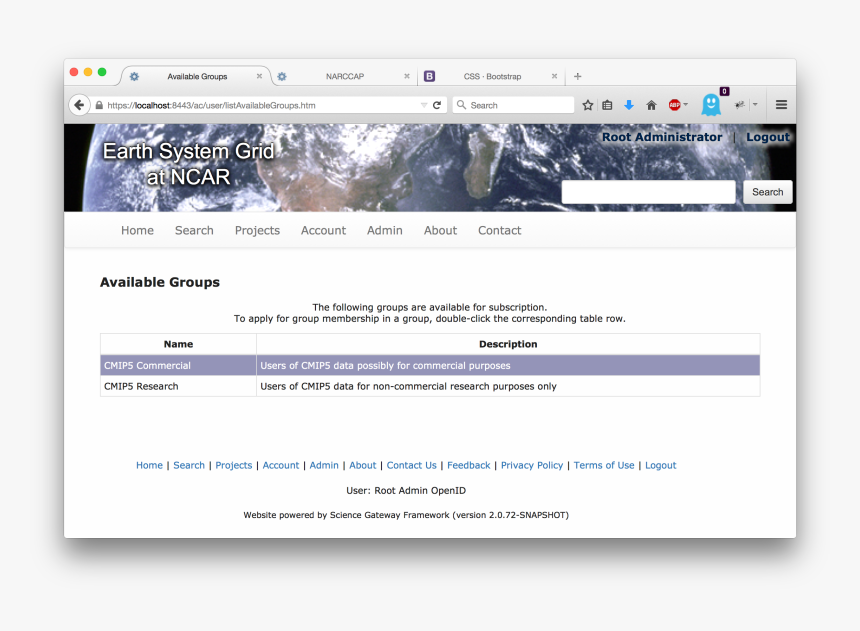Image resolution: width=860 pixels, height=631 pixels.
Task: Click the Available Groups page heading
Action: (x=160, y=282)
